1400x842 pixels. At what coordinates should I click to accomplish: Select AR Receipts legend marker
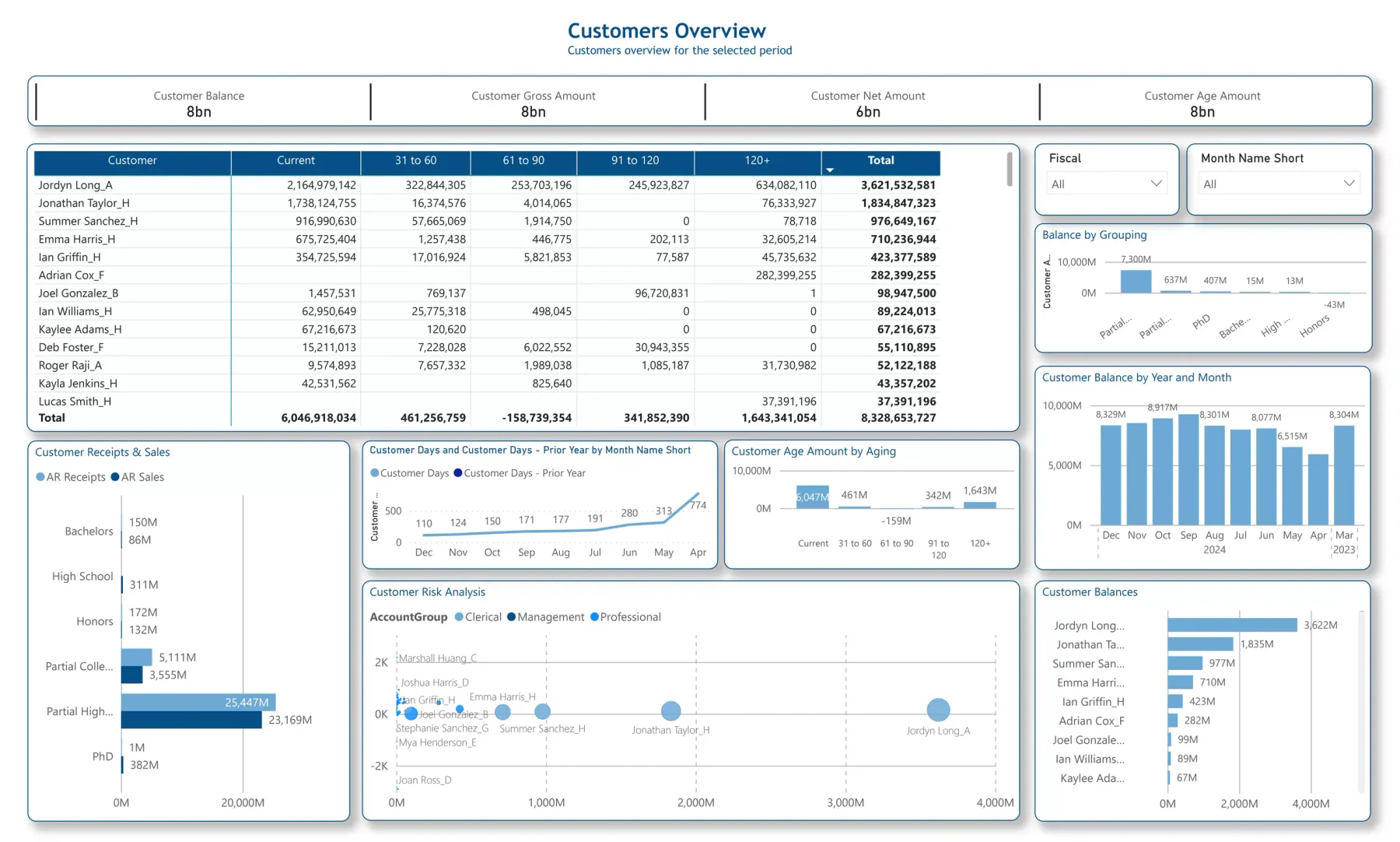(x=40, y=477)
